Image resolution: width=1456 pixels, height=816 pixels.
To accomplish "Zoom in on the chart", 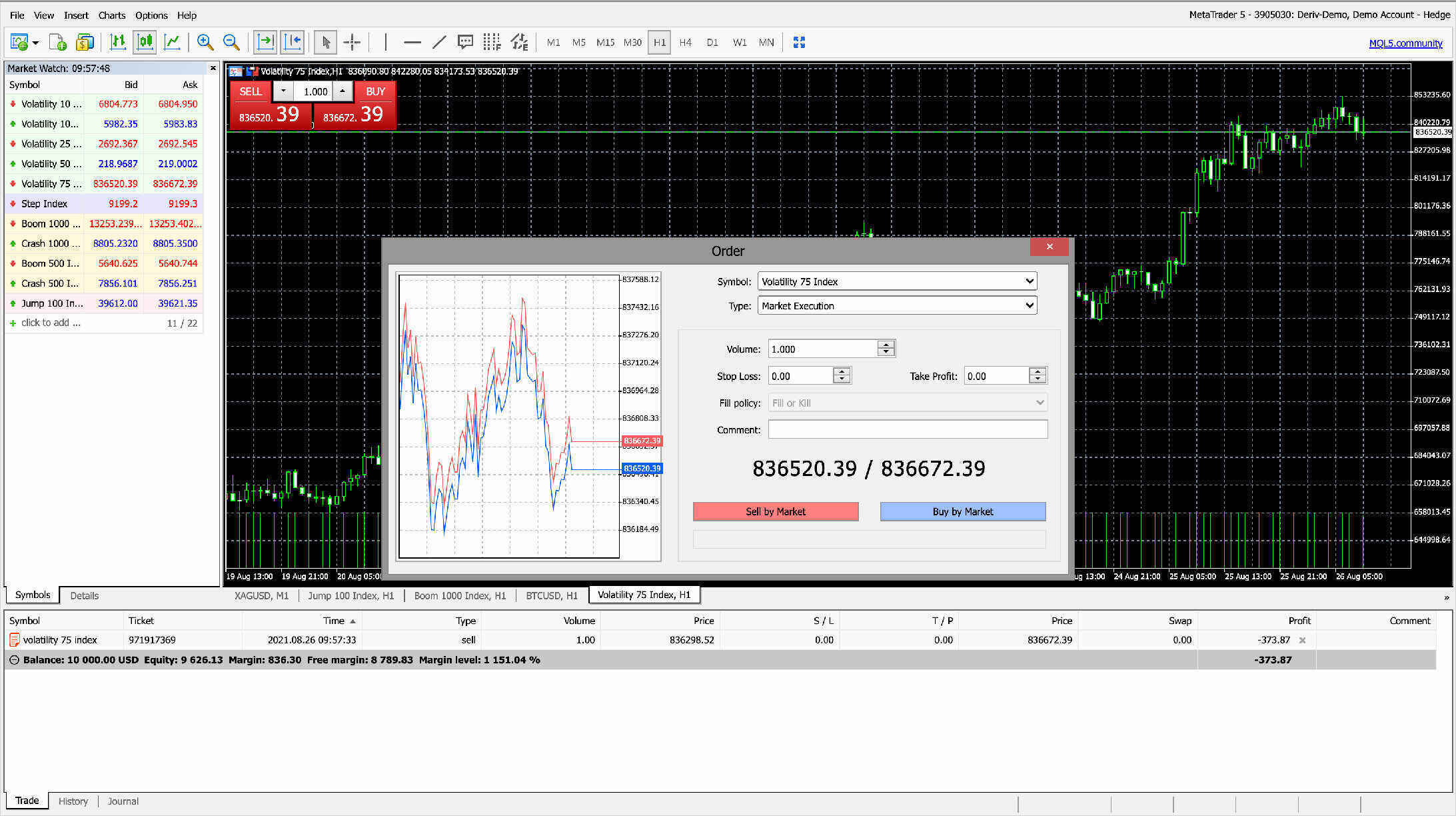I will (205, 42).
